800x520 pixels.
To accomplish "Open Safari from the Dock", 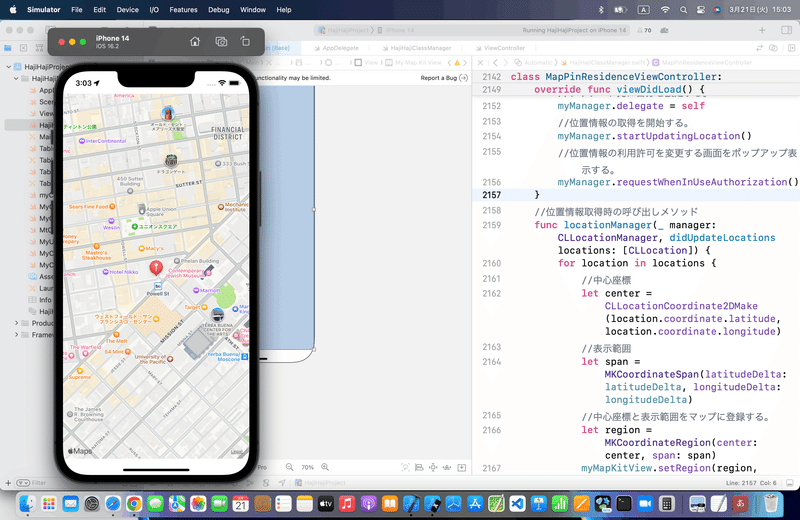I will coord(113,504).
